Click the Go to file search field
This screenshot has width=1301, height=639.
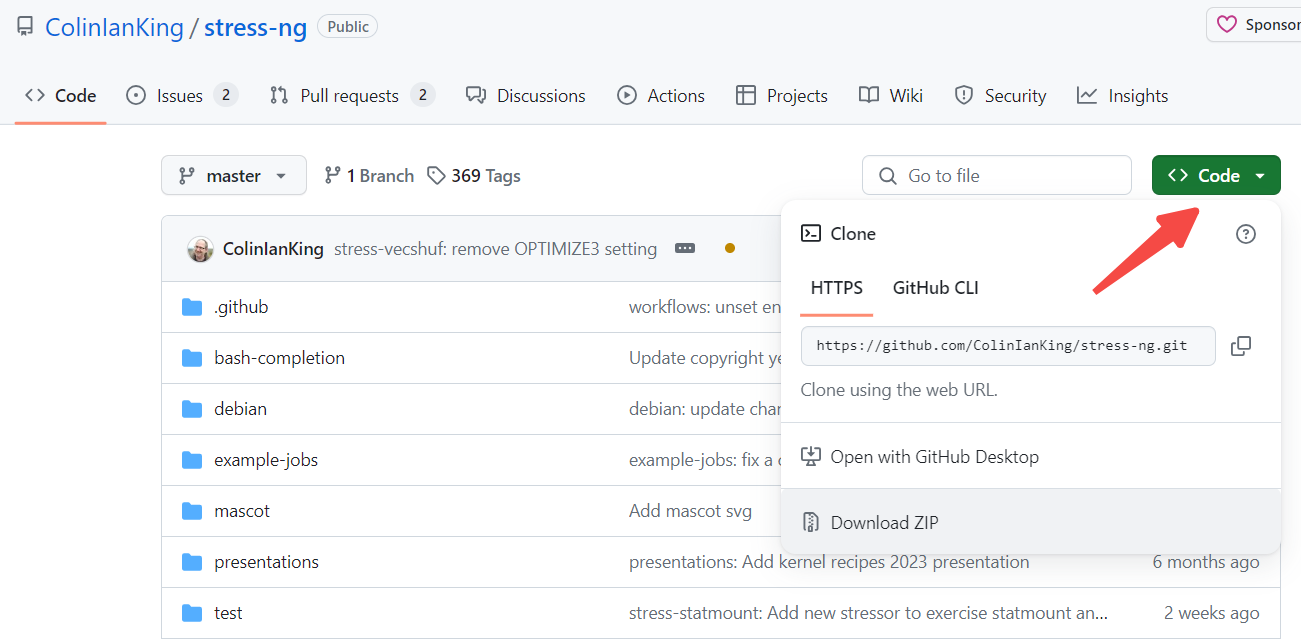(996, 176)
